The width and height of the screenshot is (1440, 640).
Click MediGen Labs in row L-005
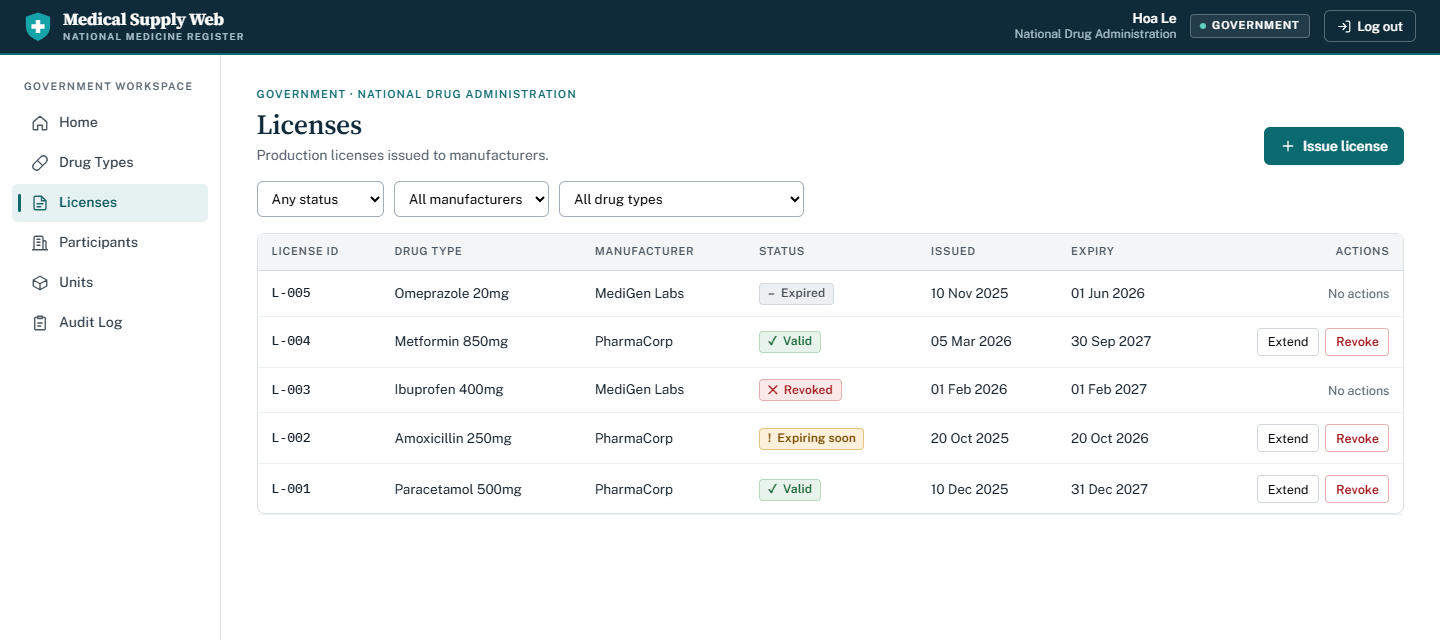tap(640, 293)
